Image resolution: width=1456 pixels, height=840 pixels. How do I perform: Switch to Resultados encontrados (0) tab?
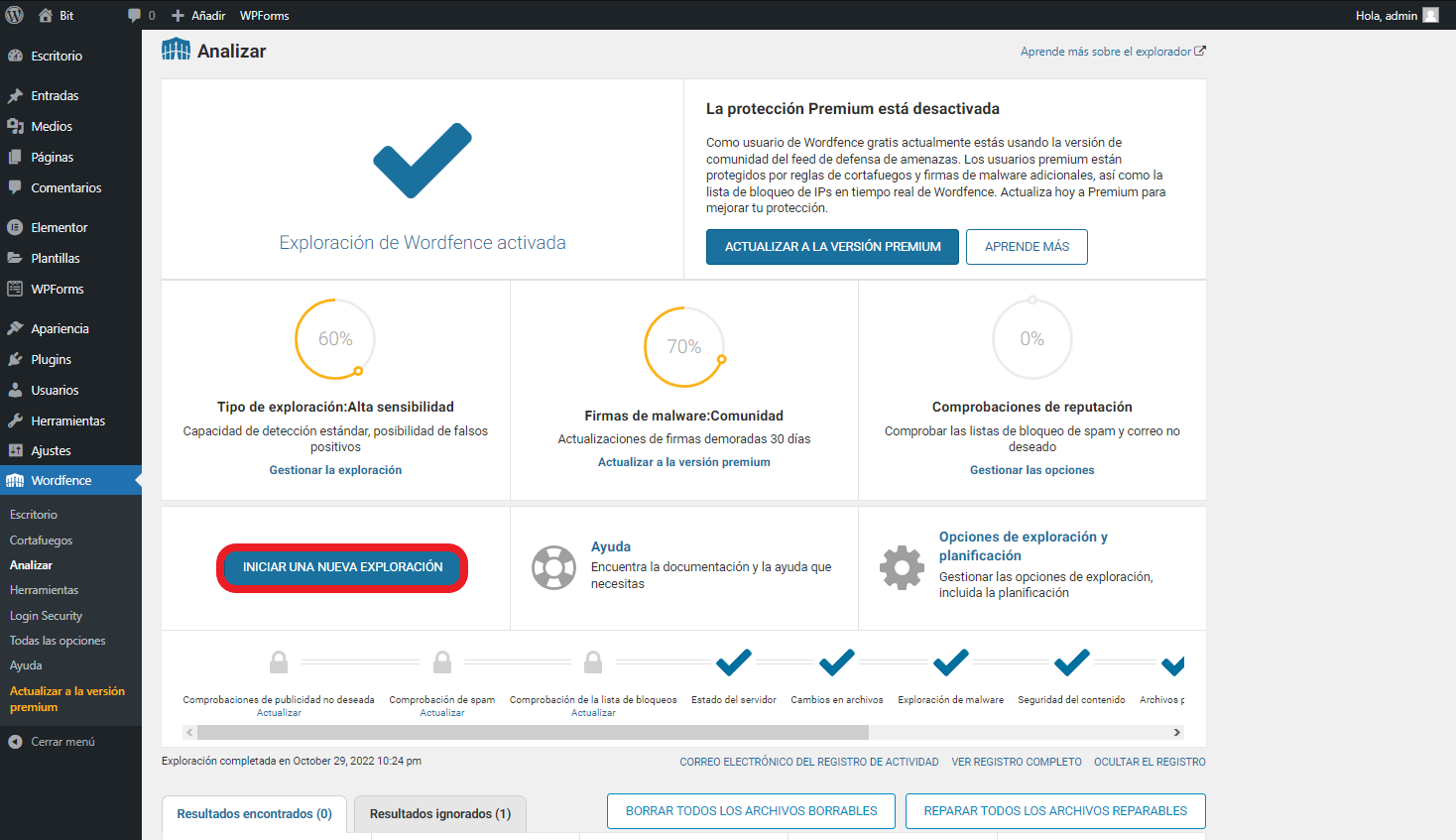pos(254,814)
